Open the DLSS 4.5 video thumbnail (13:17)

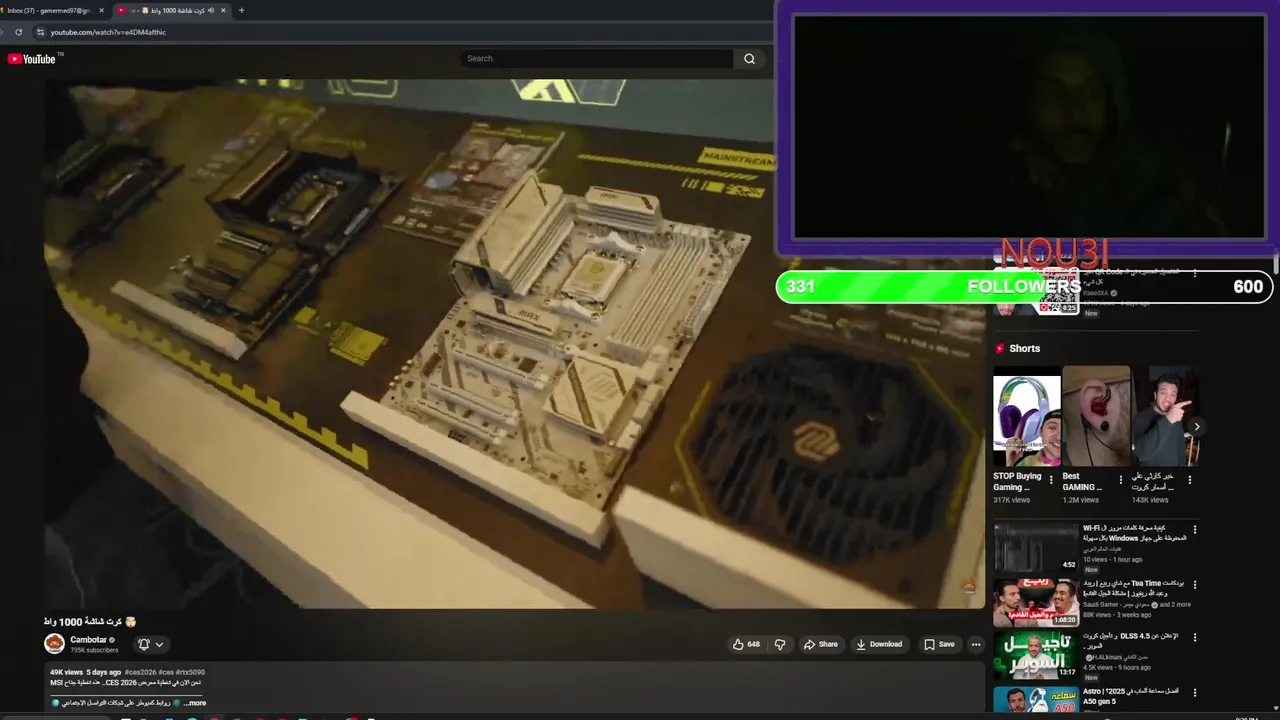[x=1035, y=655]
